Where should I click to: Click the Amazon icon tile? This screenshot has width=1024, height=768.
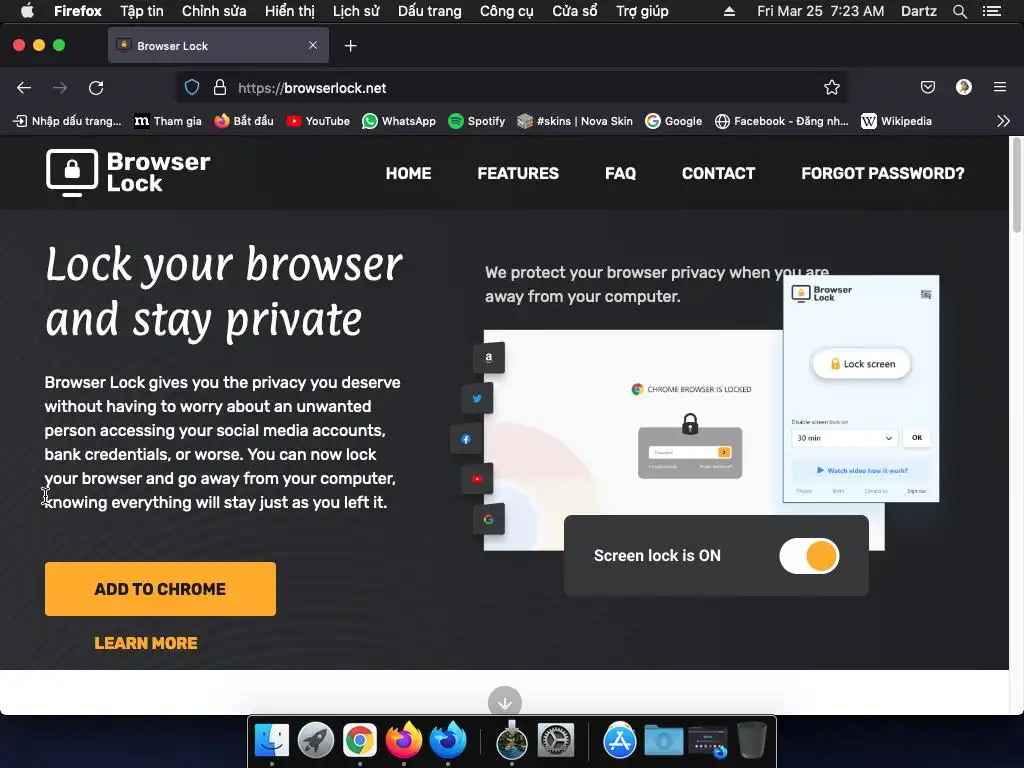coord(489,358)
